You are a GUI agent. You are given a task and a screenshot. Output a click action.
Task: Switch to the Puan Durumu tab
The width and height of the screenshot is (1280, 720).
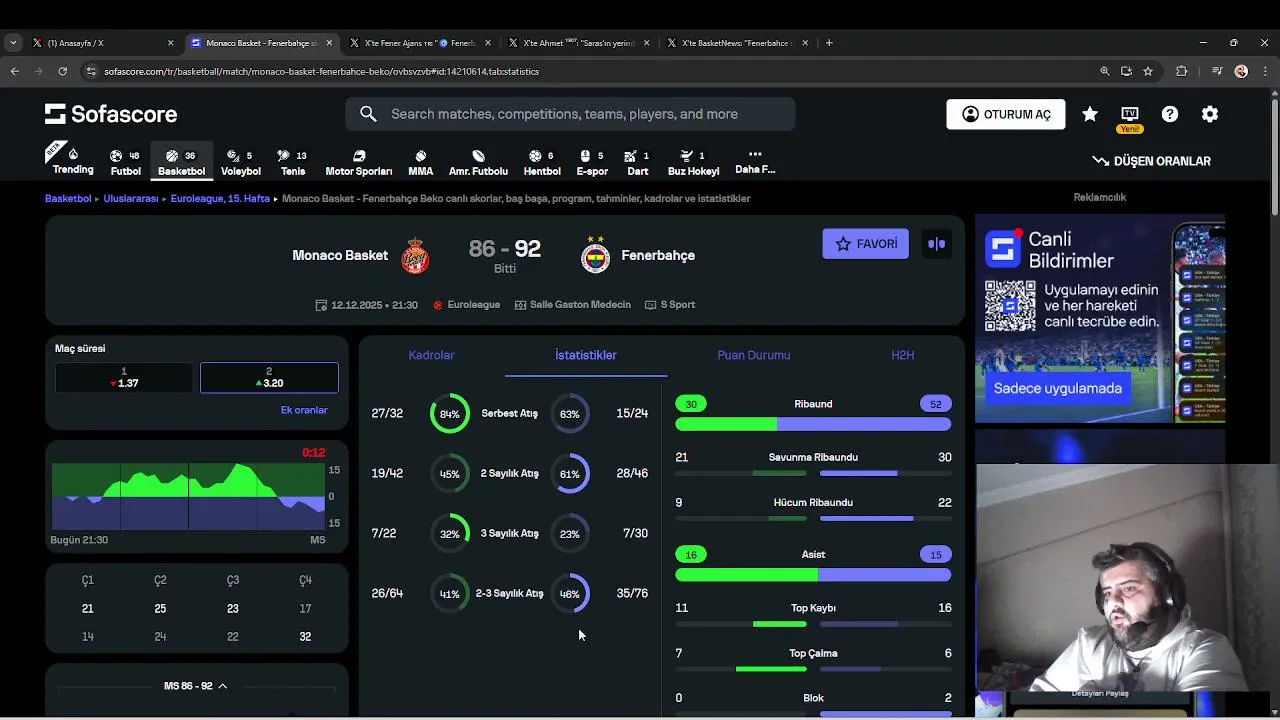(x=754, y=355)
